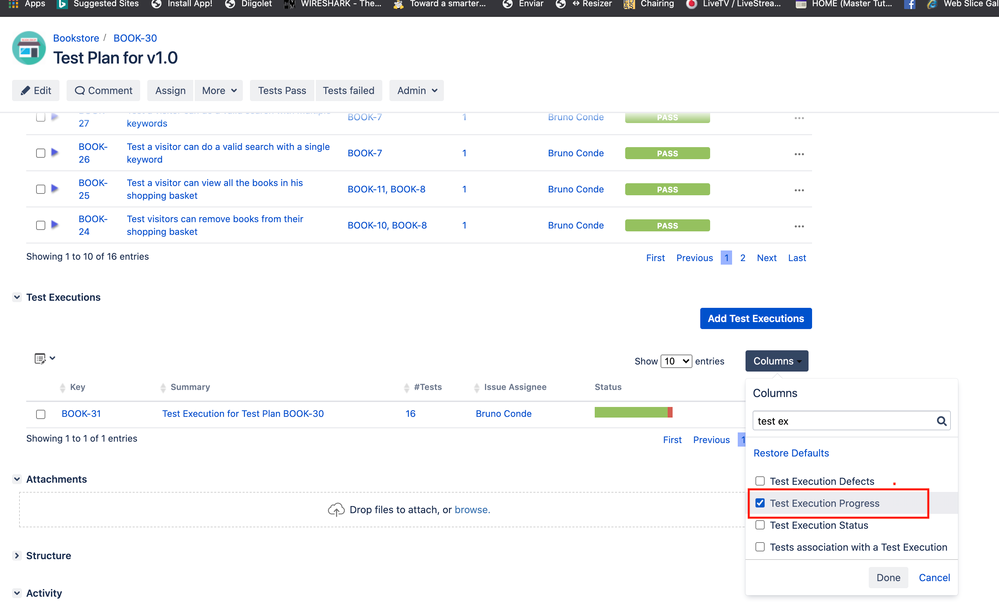Change the Show entries dropdown
The height and width of the screenshot is (610, 999).
pos(676,361)
